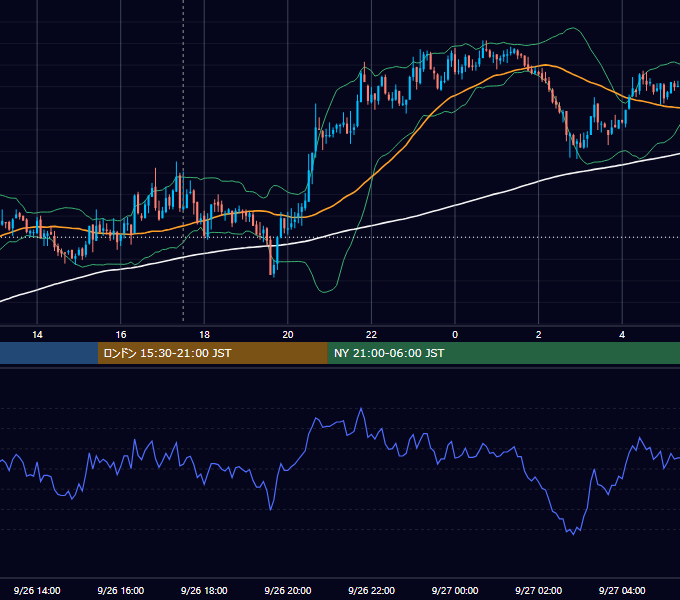
Task: Click hour label 2 on price chart axis
Action: click(x=539, y=335)
